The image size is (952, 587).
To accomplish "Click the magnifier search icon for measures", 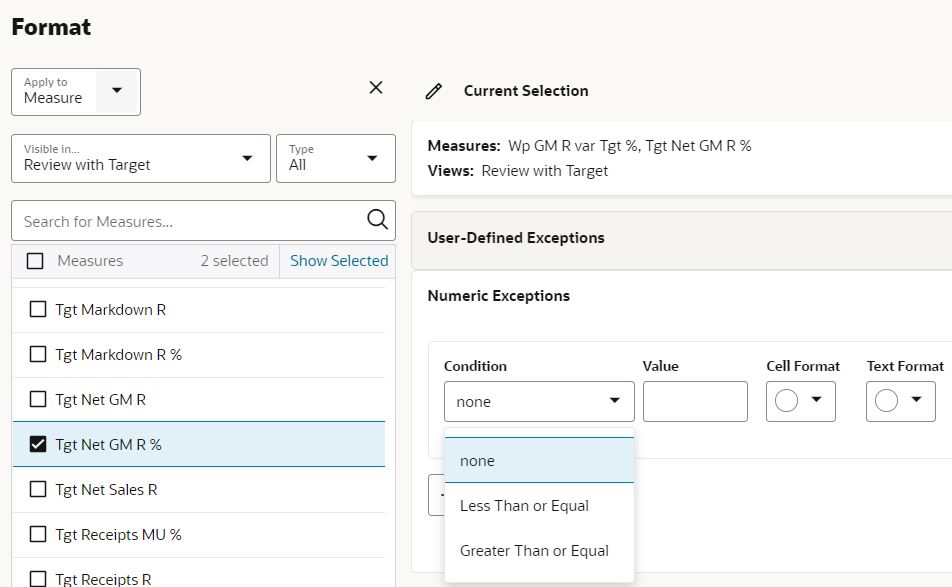I will pos(377,221).
